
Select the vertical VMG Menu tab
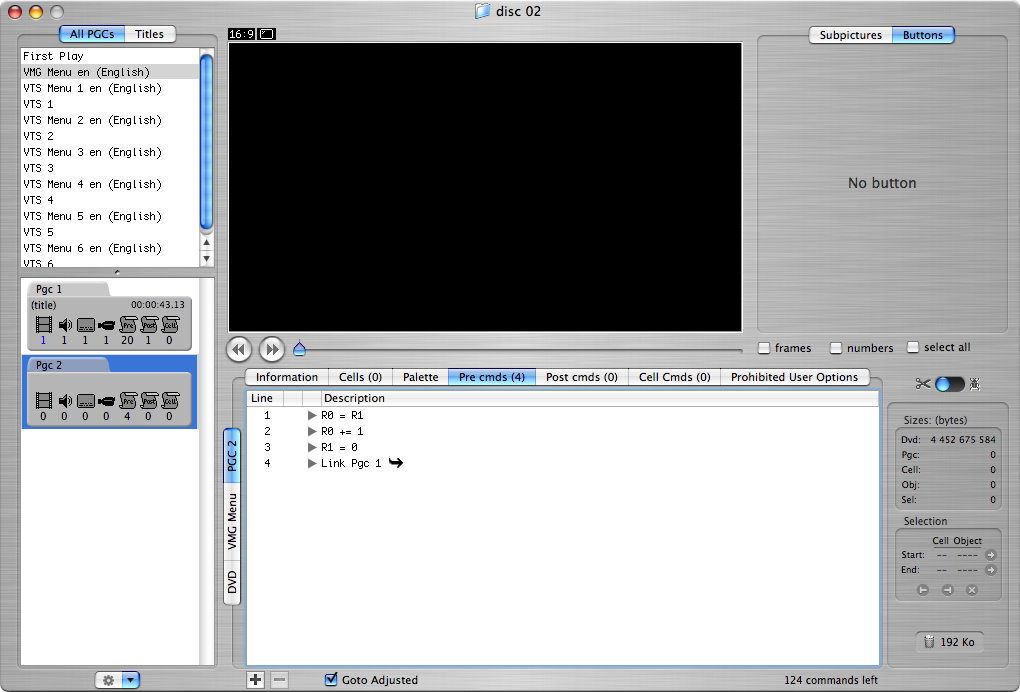[x=232, y=522]
